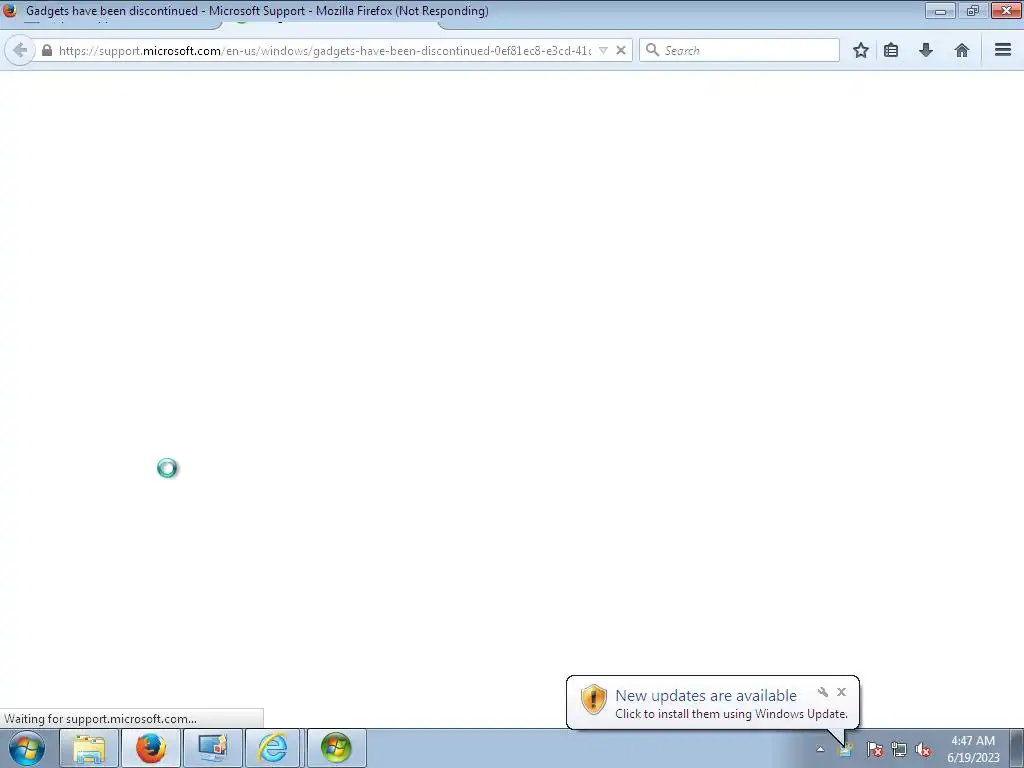Click the support.microsoft.com address bar
The height and width of the screenshot is (768, 1024).
pyautogui.click(x=325, y=50)
